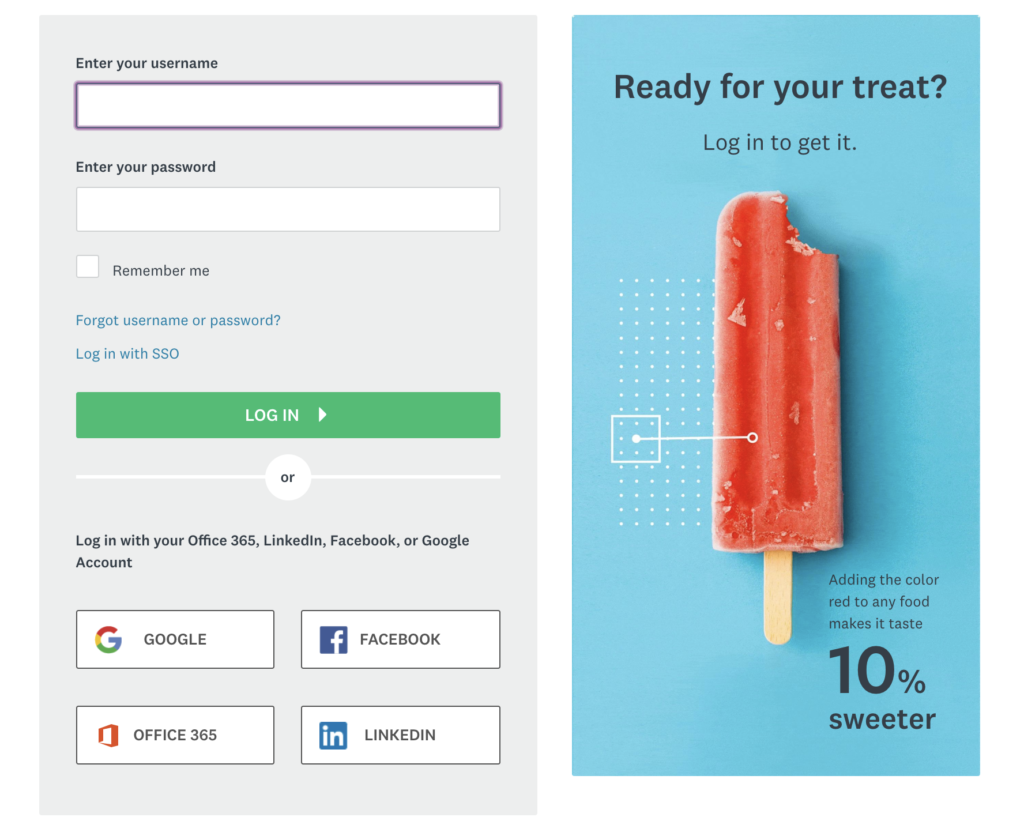Open the Forgot username or password link
The image size is (1024, 836).
click(x=178, y=320)
